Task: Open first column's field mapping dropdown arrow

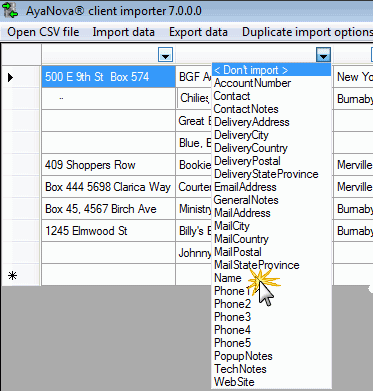Action: click(x=165, y=55)
